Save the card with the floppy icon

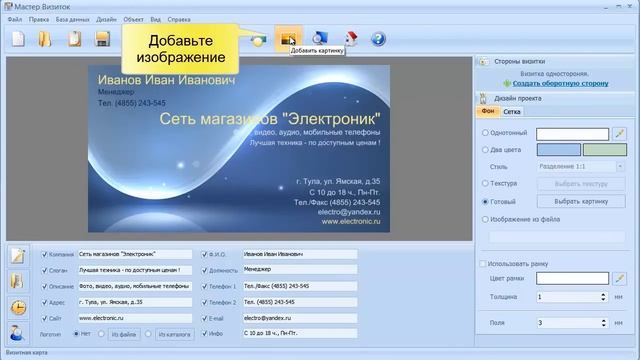[x=102, y=39]
